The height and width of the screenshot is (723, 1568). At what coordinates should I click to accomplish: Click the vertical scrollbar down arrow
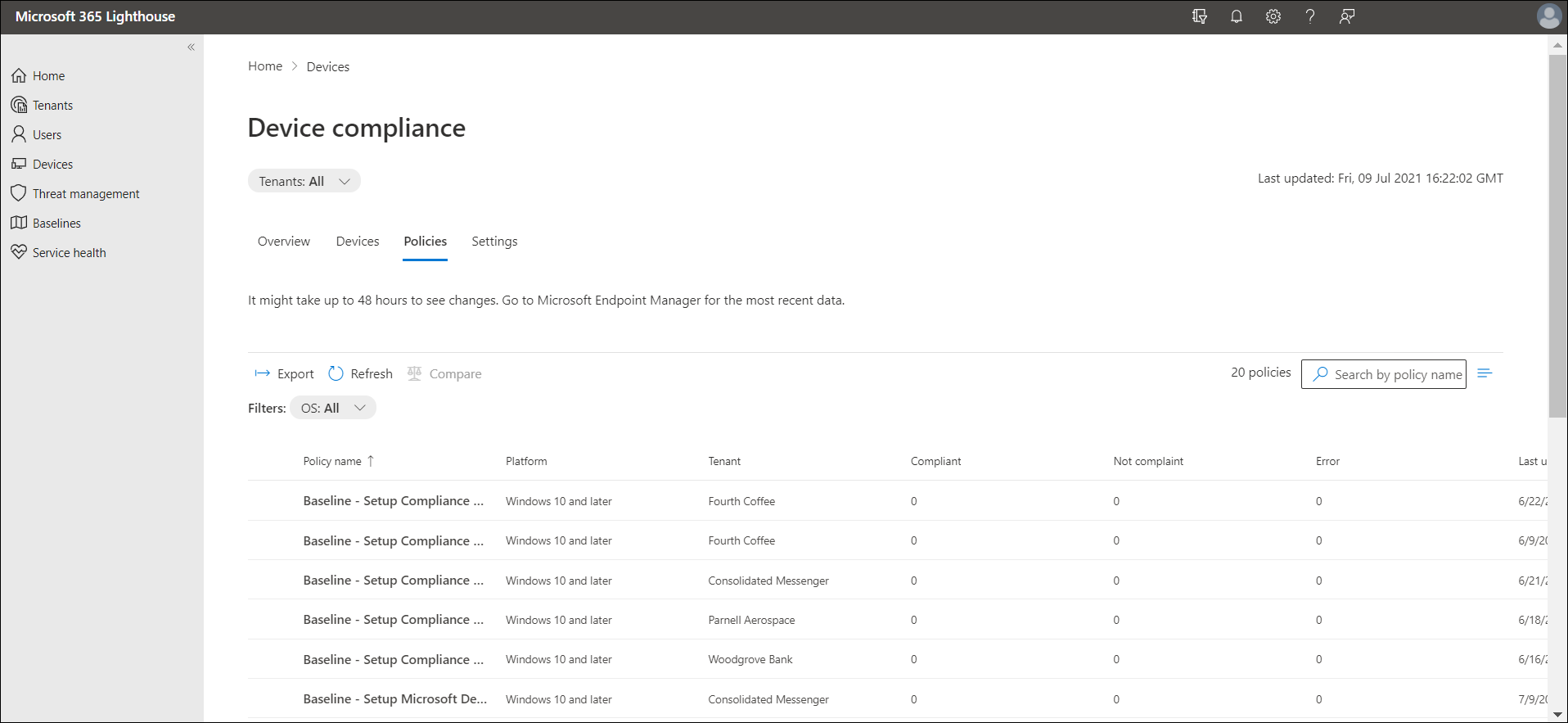pos(1557,715)
